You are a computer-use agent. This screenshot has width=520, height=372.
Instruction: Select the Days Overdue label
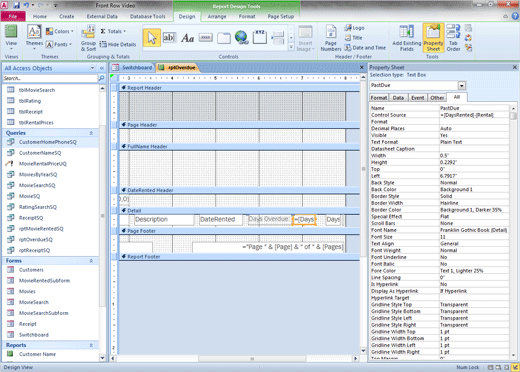pyautogui.click(x=269, y=219)
